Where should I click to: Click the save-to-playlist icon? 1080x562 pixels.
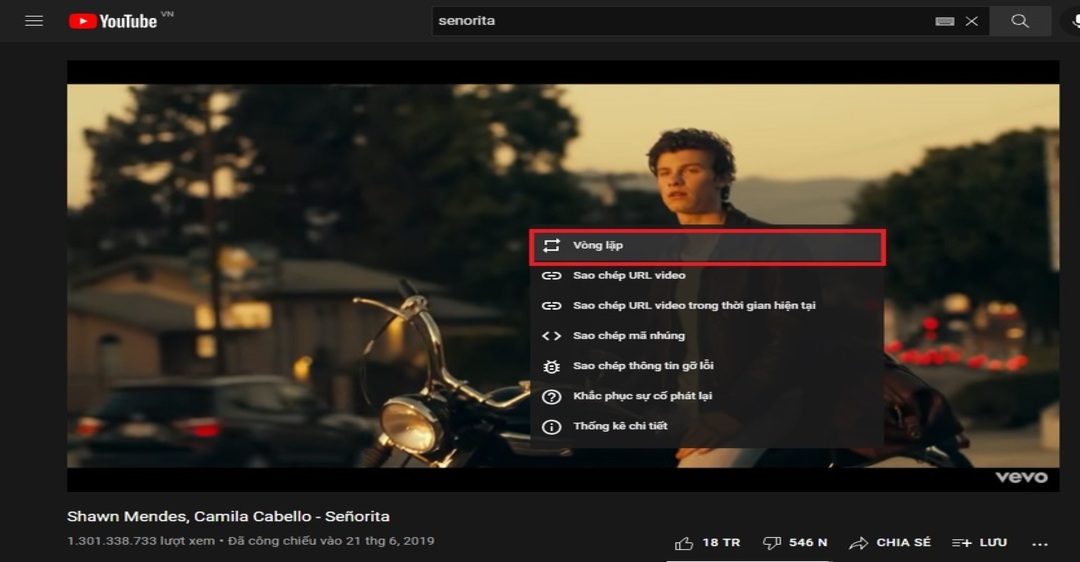coord(962,543)
